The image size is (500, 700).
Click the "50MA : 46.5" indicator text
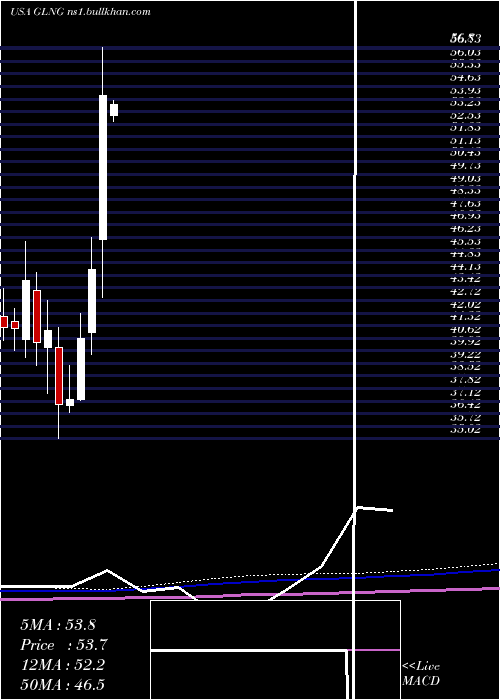coord(62,685)
